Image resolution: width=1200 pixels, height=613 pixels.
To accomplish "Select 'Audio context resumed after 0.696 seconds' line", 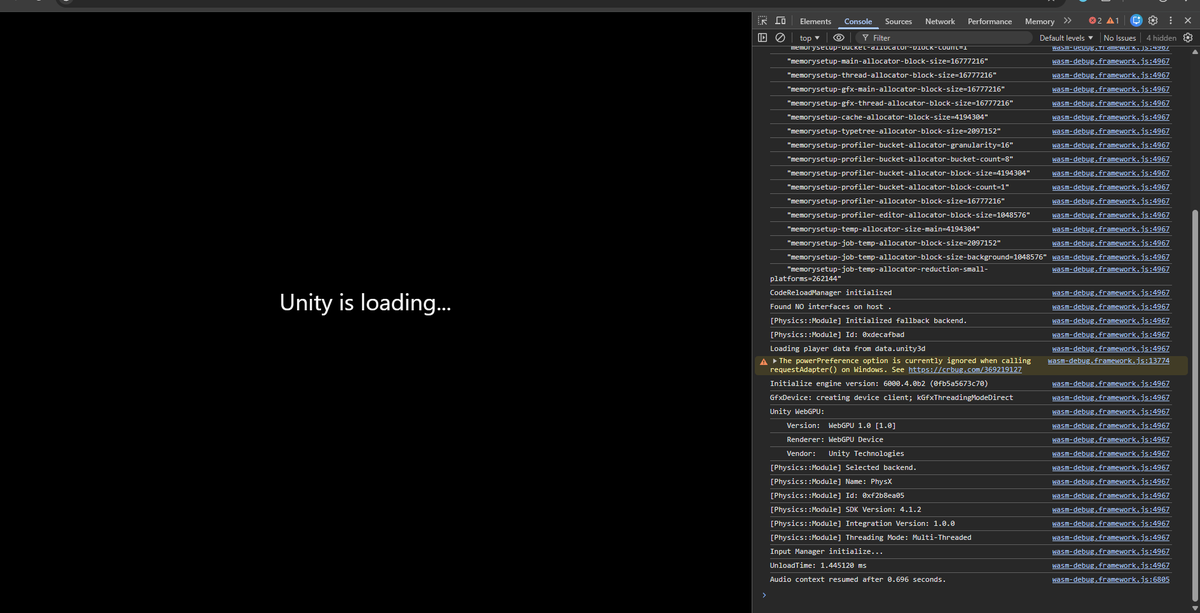I will coord(858,579).
